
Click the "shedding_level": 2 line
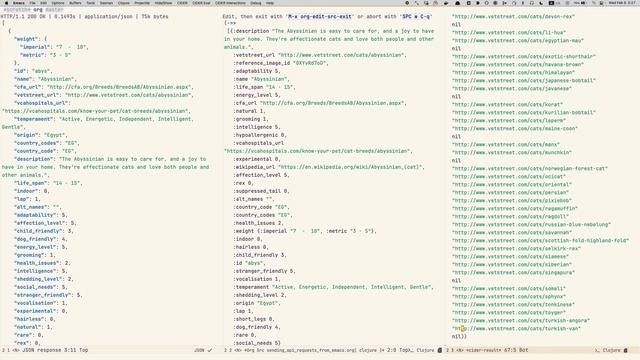coord(43,279)
